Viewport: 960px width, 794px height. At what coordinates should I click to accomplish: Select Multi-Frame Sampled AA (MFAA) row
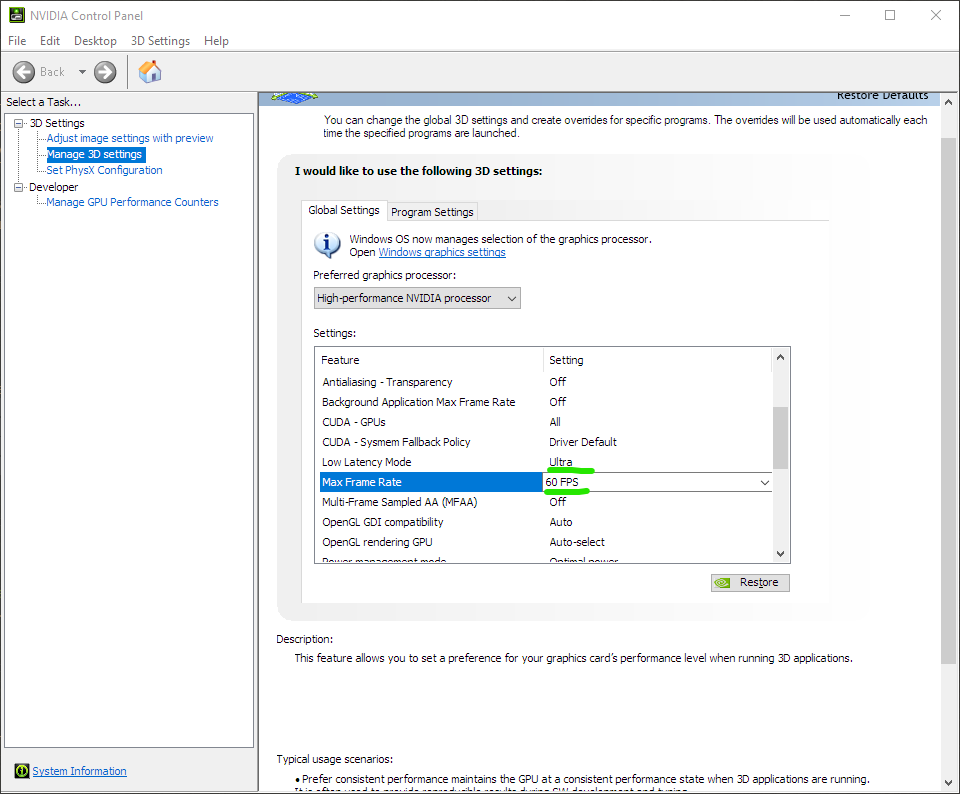click(545, 502)
